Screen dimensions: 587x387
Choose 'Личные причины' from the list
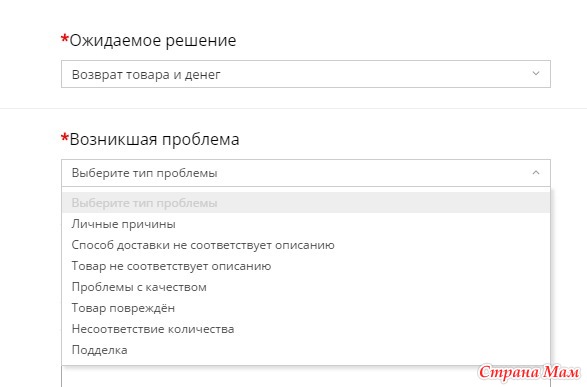click(x=306, y=224)
